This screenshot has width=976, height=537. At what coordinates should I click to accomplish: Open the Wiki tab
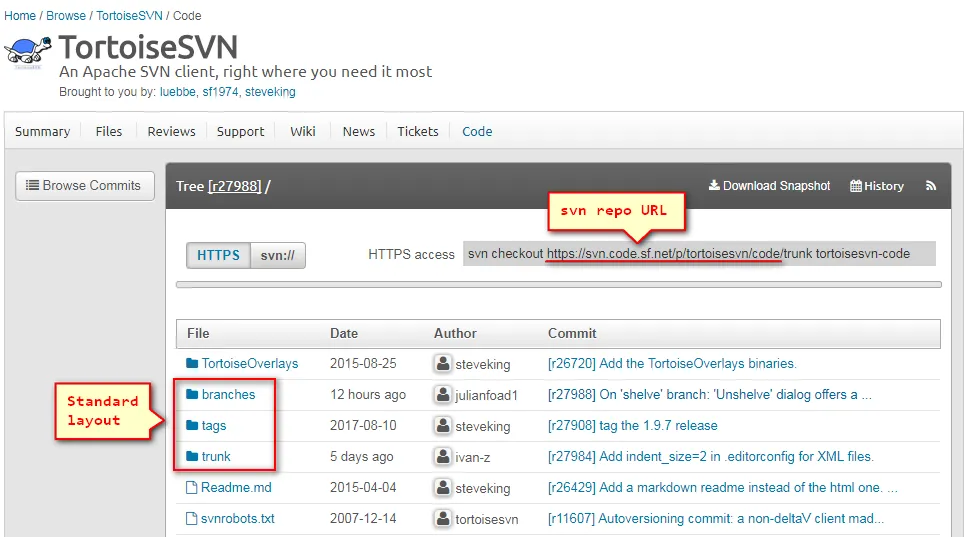click(x=303, y=131)
